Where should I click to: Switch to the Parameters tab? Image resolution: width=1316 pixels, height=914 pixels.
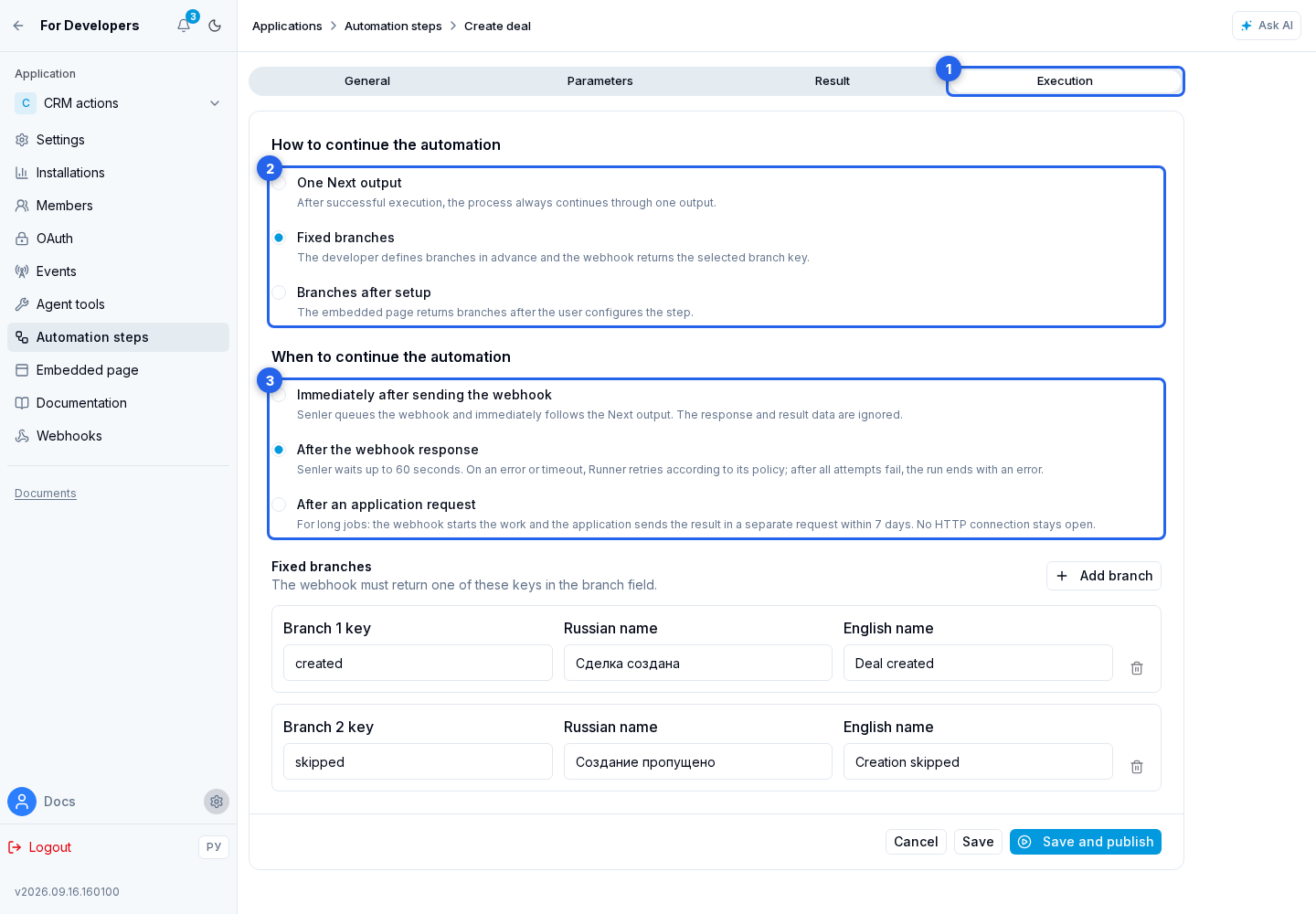point(600,81)
